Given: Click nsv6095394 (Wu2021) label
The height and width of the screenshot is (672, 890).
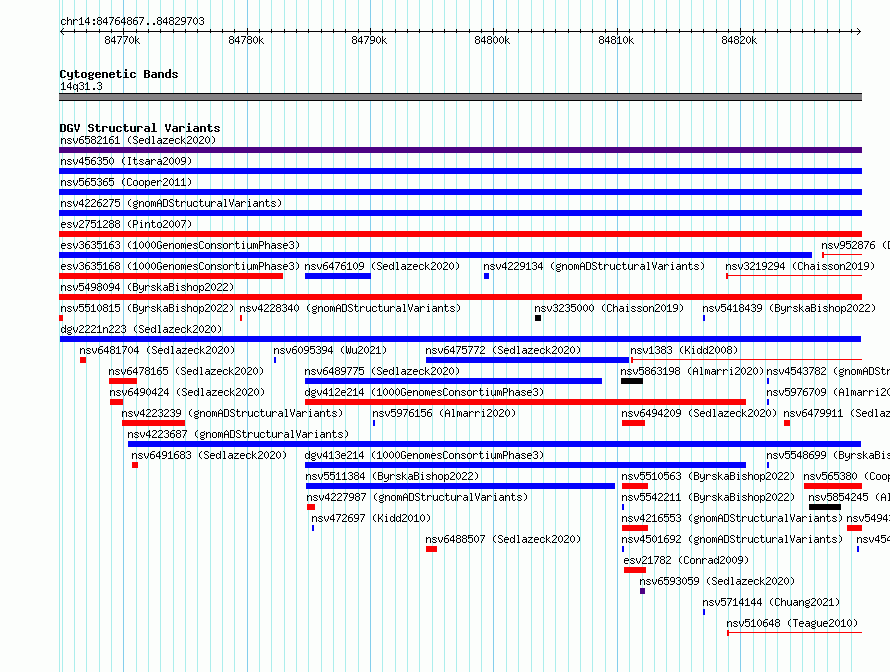Looking at the screenshot, I should [330, 350].
